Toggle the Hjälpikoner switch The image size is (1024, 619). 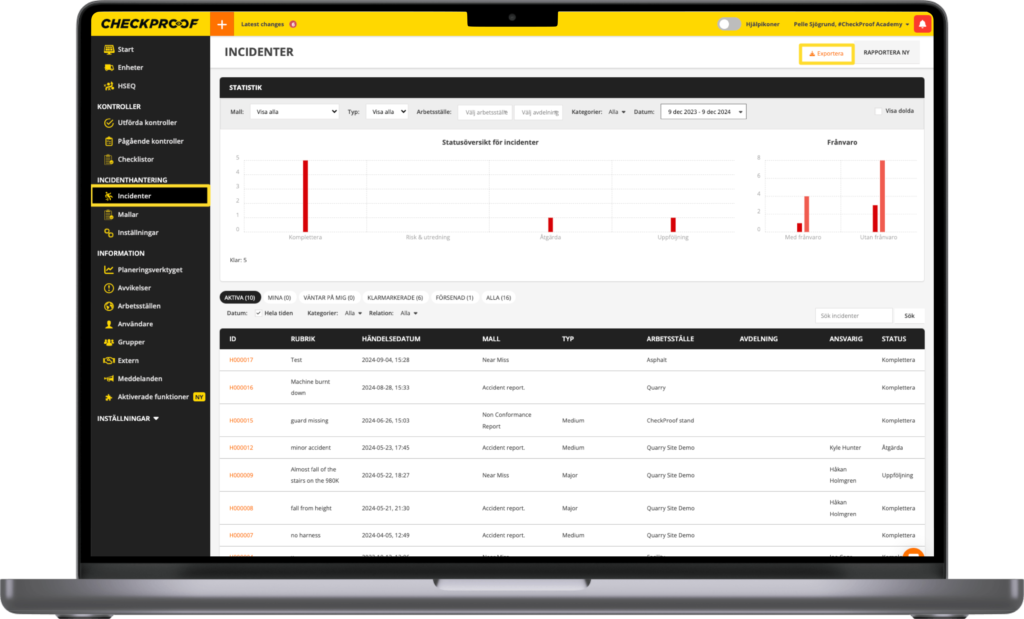click(729, 24)
